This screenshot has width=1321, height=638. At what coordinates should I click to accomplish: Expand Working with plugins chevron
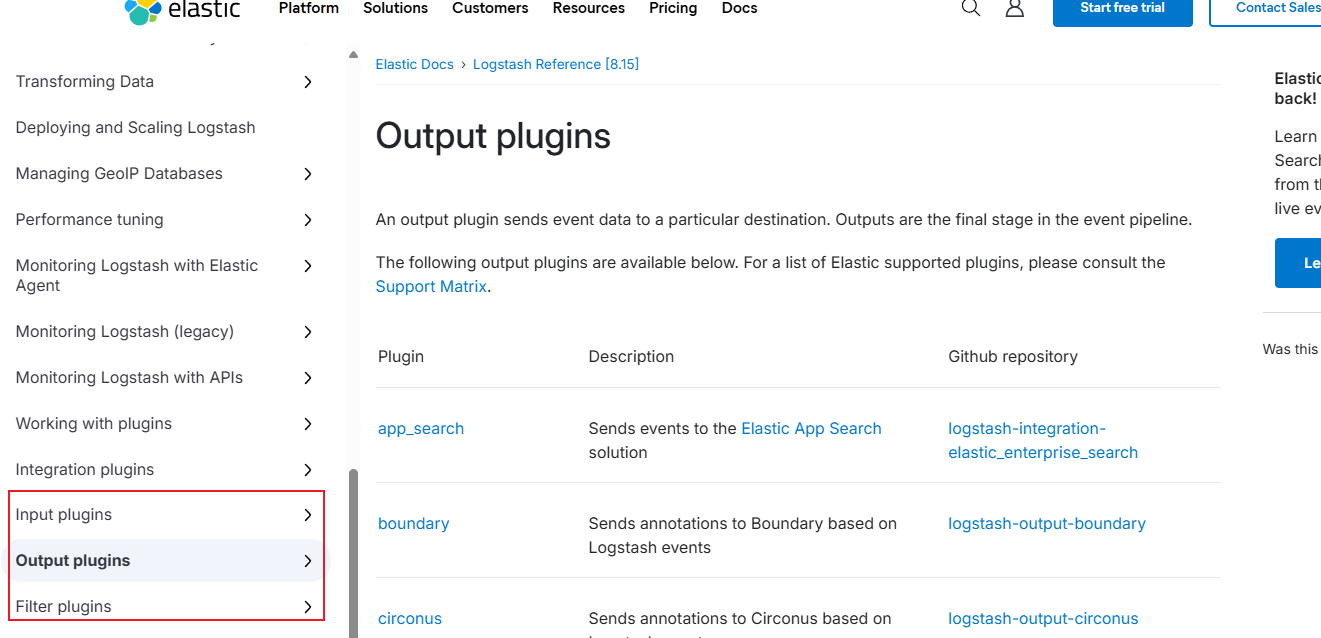pos(308,424)
